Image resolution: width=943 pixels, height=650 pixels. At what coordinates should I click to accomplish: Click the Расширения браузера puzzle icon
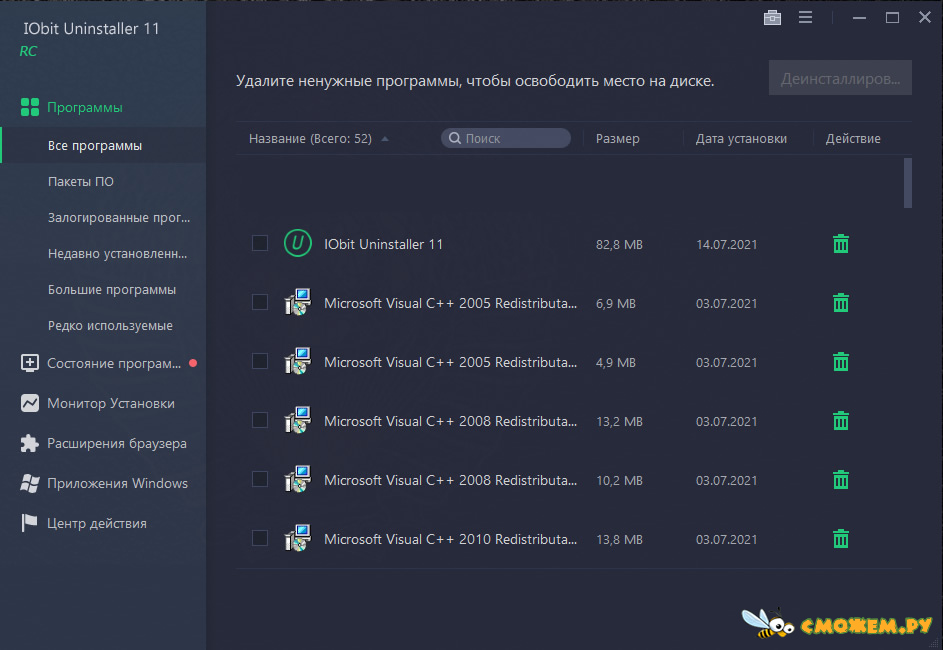tap(29, 443)
